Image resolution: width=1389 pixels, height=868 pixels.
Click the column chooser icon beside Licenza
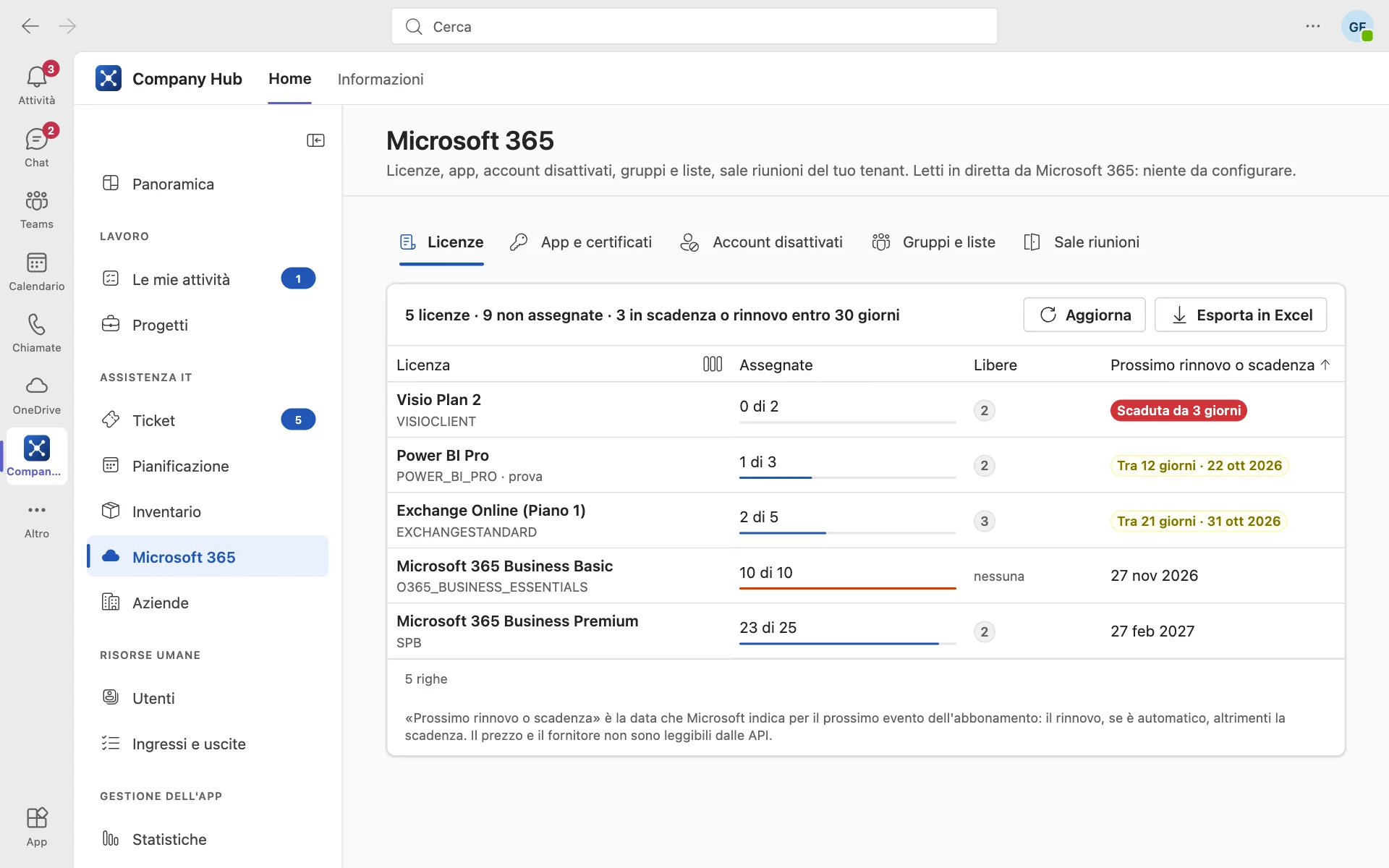tap(713, 364)
